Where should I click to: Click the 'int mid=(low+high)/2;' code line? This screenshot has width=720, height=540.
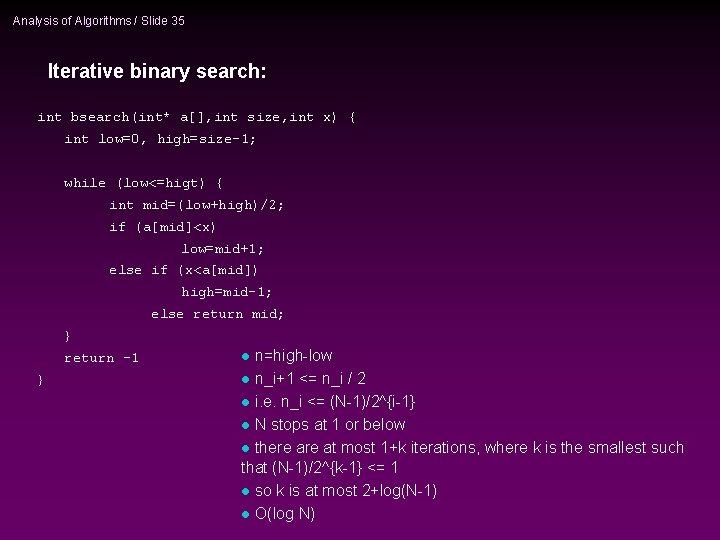pyautogui.click(x=197, y=205)
